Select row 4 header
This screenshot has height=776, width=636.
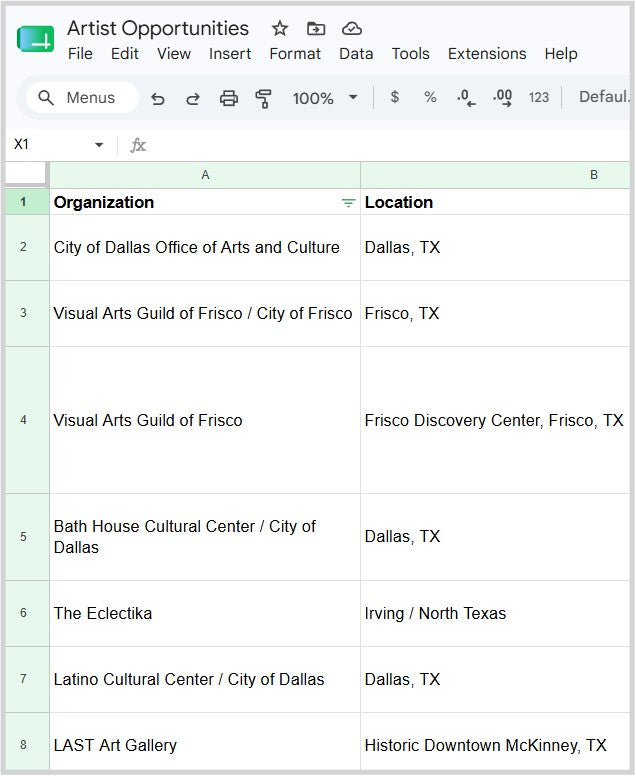(27, 420)
